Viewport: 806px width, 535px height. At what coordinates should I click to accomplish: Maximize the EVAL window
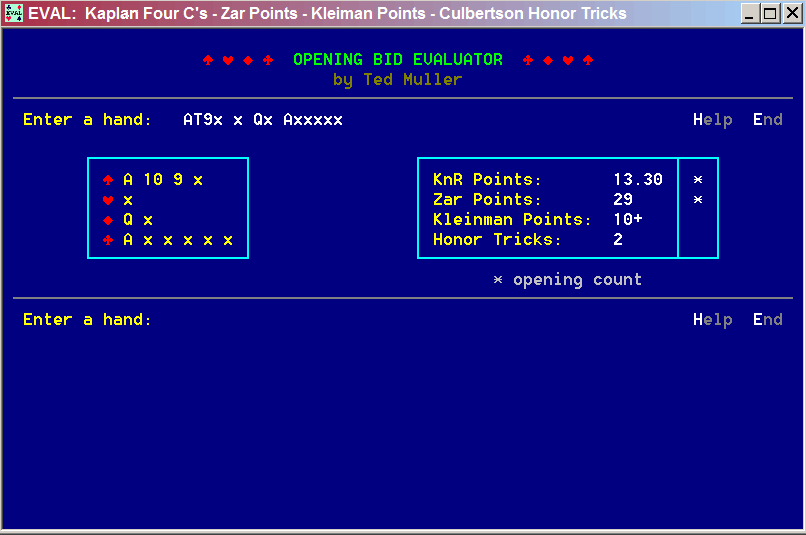[769, 13]
